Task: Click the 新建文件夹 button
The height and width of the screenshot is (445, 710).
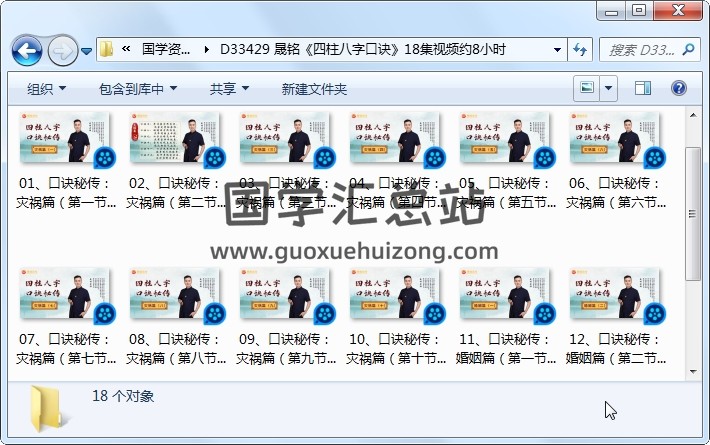Action: point(314,89)
